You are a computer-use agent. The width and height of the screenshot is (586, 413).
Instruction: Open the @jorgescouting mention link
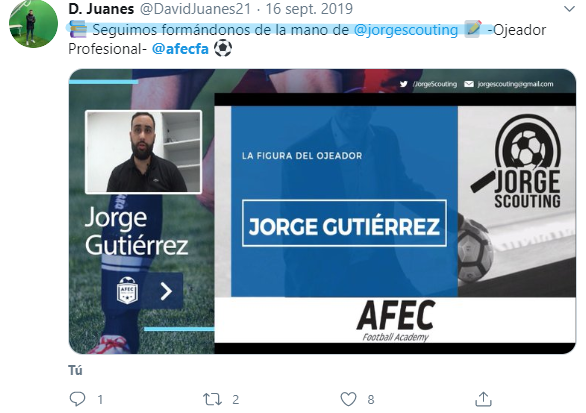click(405, 30)
